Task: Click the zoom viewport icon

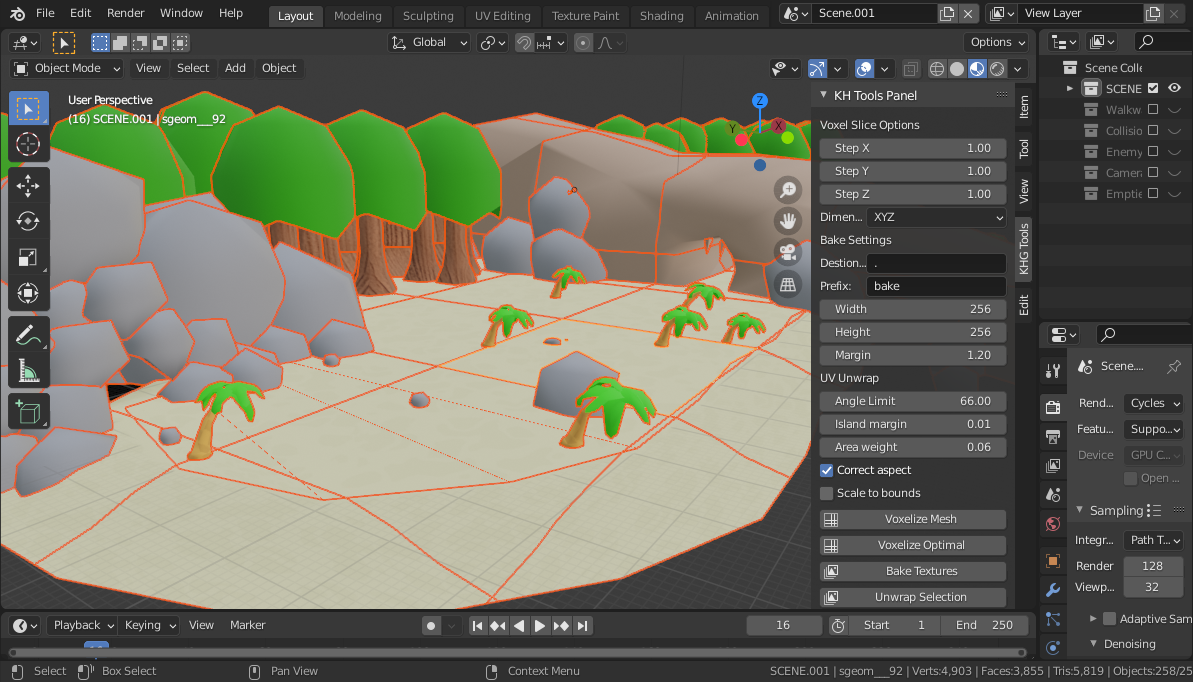Action: [x=788, y=190]
